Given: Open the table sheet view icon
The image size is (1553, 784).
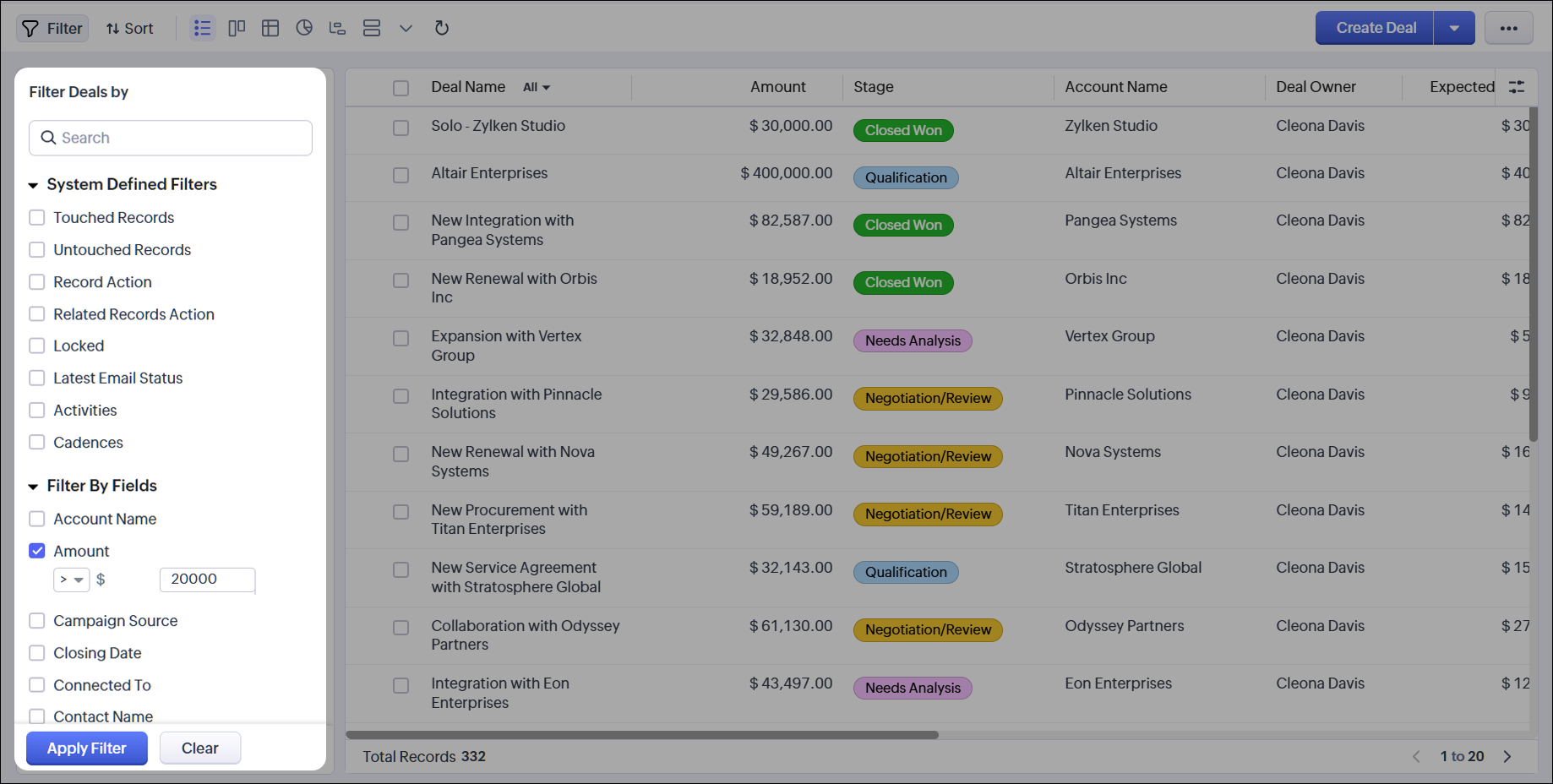Looking at the screenshot, I should [270, 28].
